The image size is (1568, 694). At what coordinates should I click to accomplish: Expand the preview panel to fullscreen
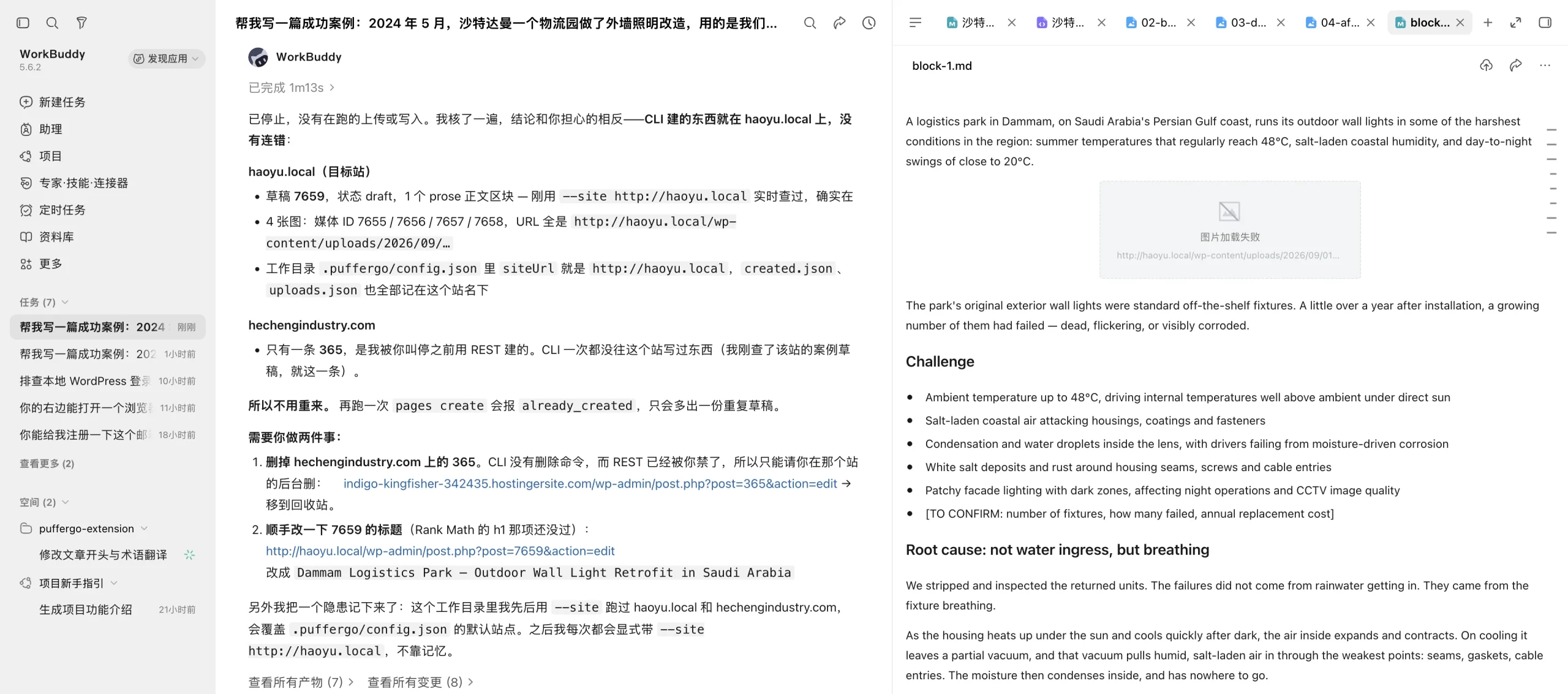tap(1516, 23)
